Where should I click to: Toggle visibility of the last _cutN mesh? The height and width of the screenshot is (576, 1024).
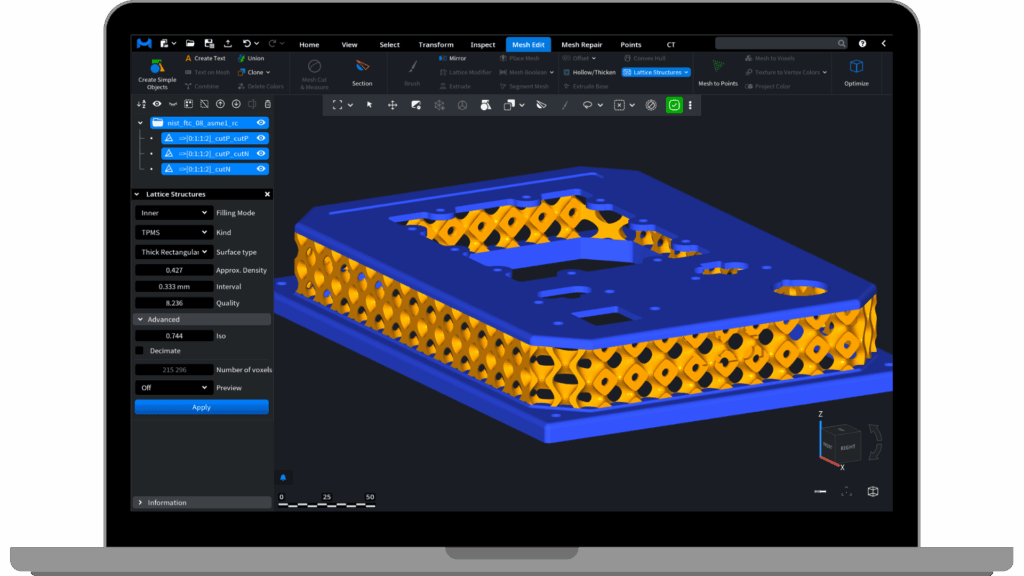click(261, 169)
